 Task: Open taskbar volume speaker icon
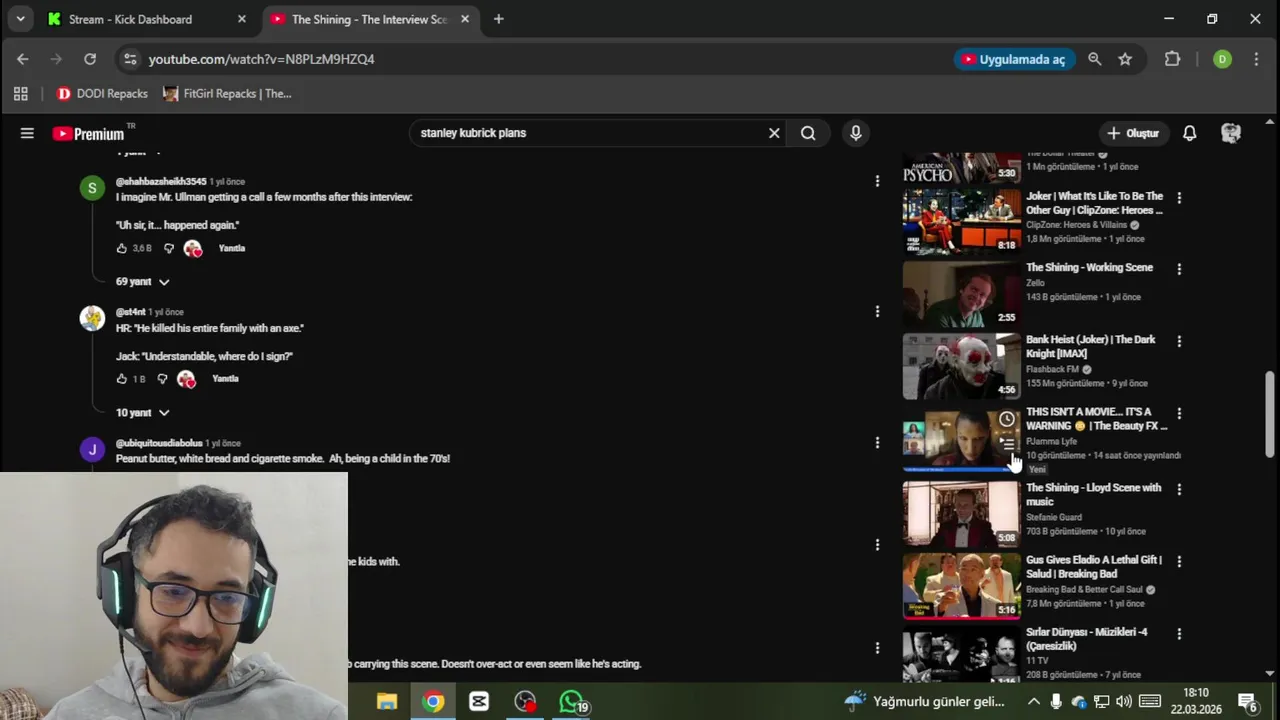[1123, 702]
